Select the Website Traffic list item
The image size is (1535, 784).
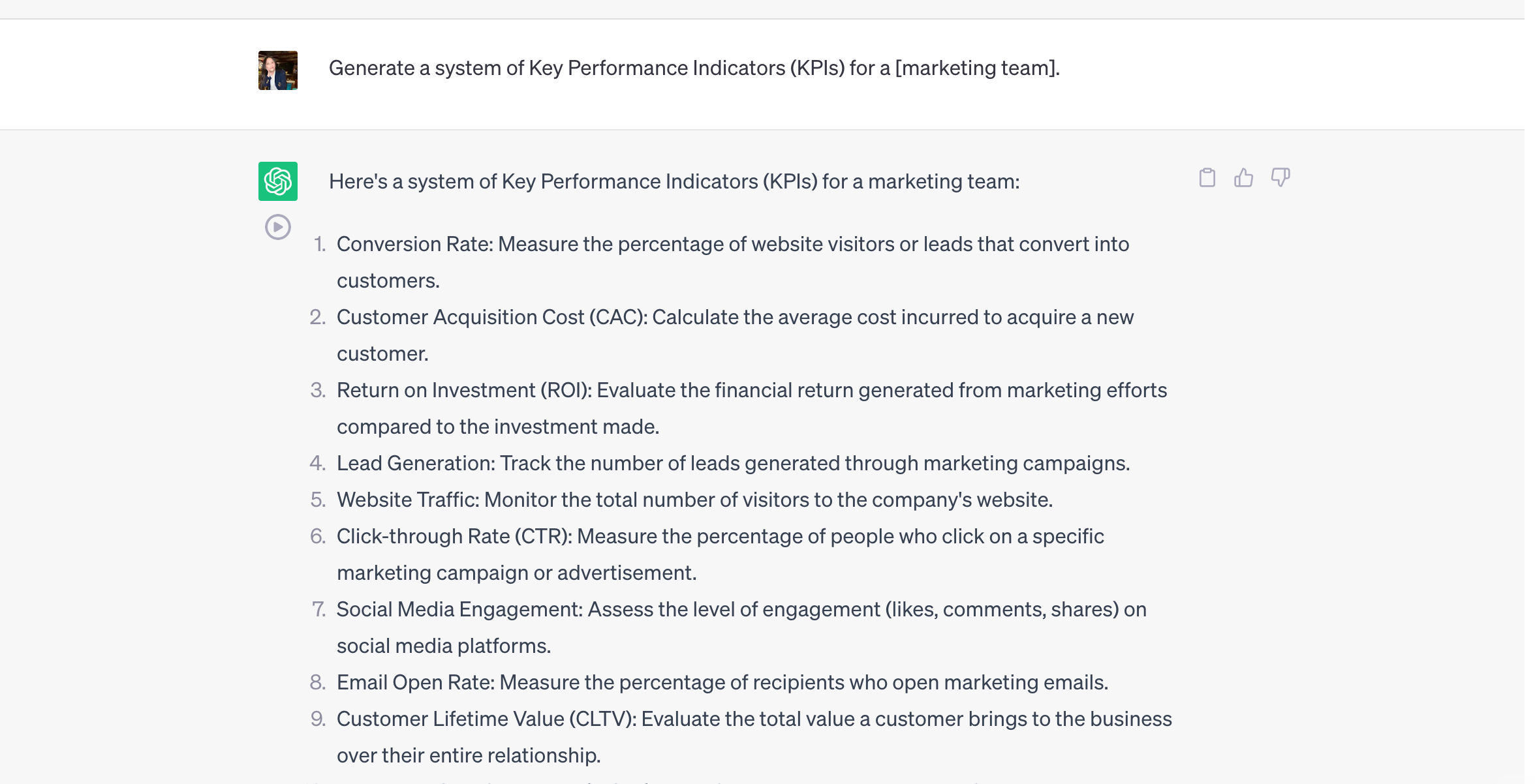tap(695, 500)
